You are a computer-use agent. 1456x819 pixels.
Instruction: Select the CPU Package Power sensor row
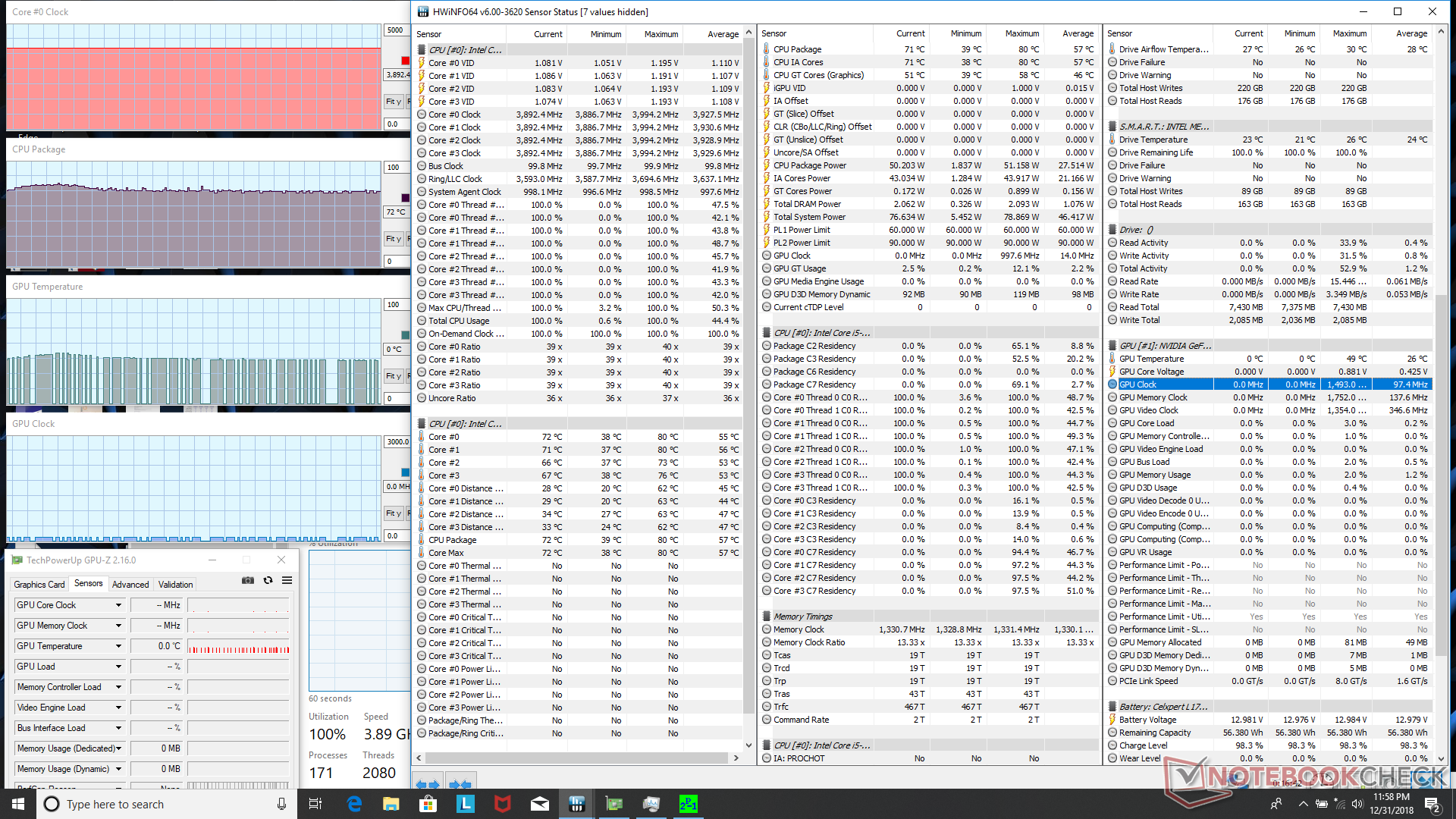930,165
